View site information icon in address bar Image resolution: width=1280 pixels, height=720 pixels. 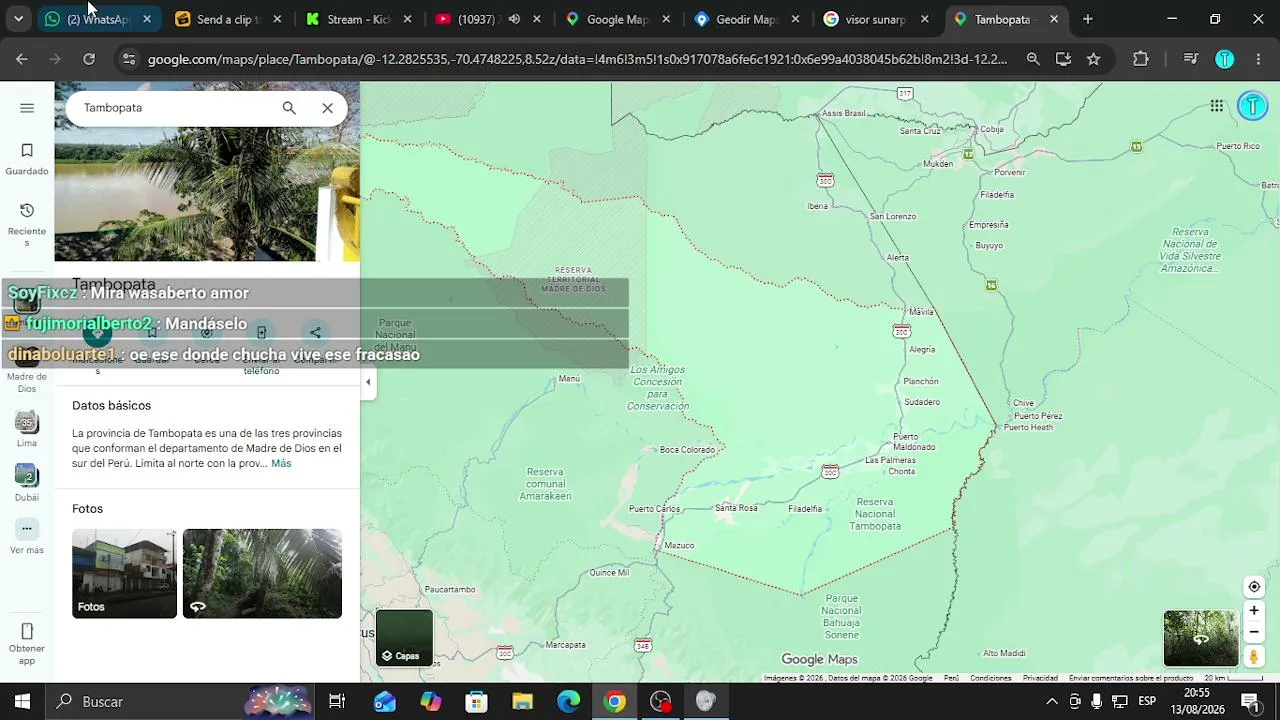[128, 59]
